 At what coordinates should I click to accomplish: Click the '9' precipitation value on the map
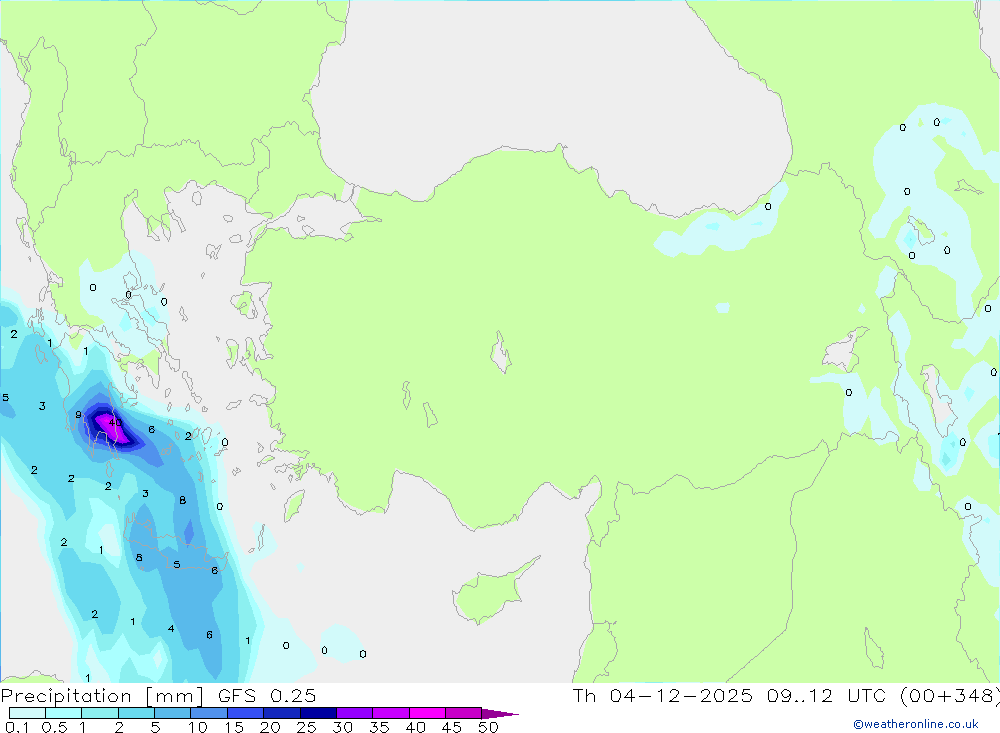tap(78, 415)
